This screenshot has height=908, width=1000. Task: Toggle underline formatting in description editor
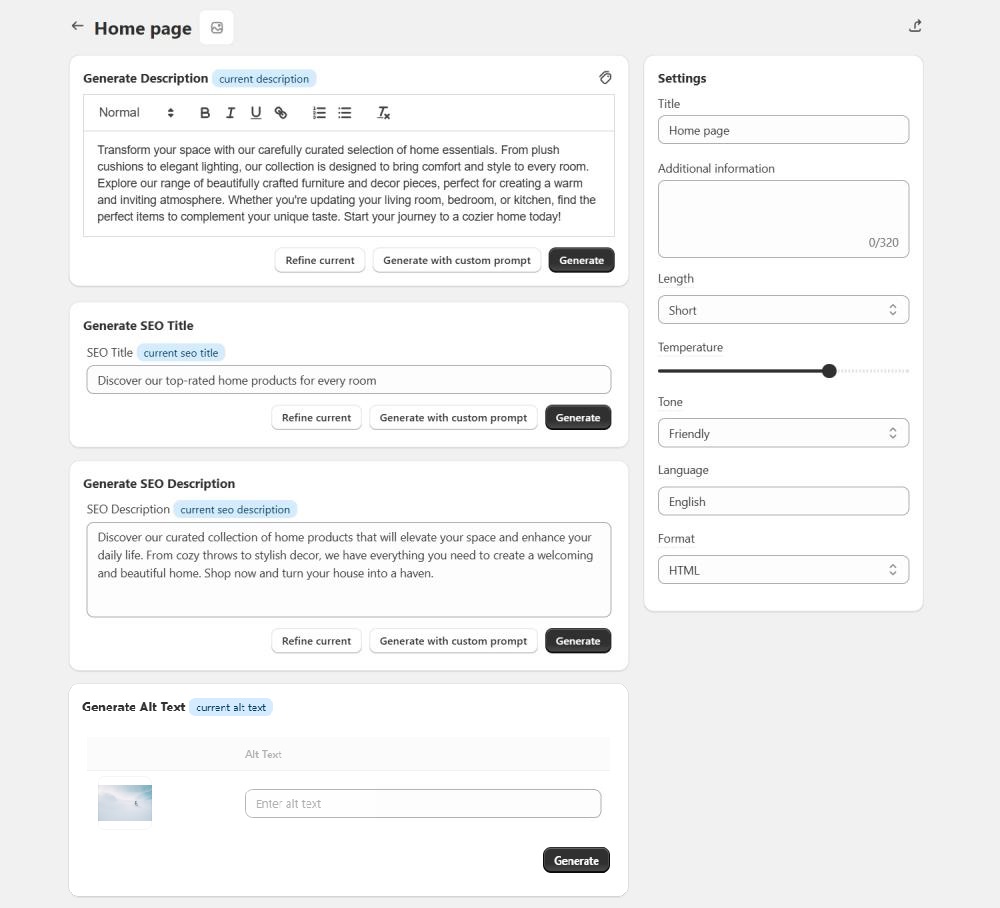pos(256,113)
